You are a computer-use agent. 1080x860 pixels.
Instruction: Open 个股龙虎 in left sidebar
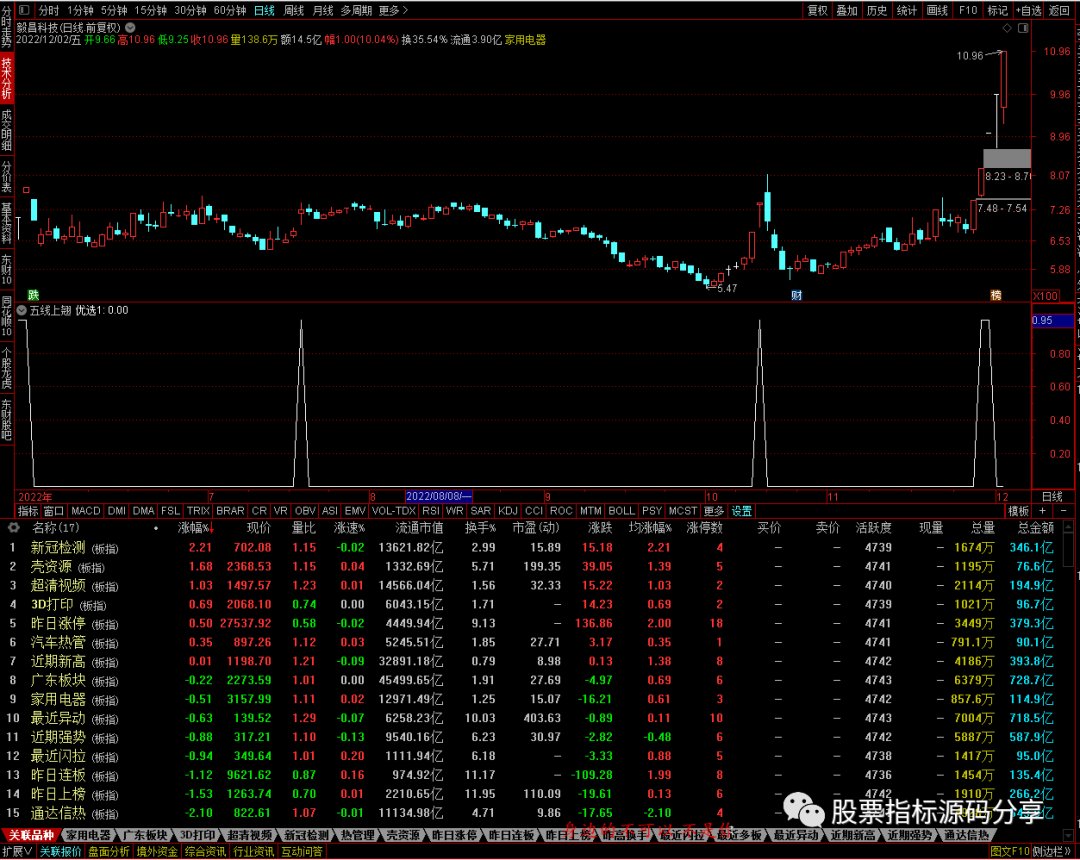pos(6,368)
